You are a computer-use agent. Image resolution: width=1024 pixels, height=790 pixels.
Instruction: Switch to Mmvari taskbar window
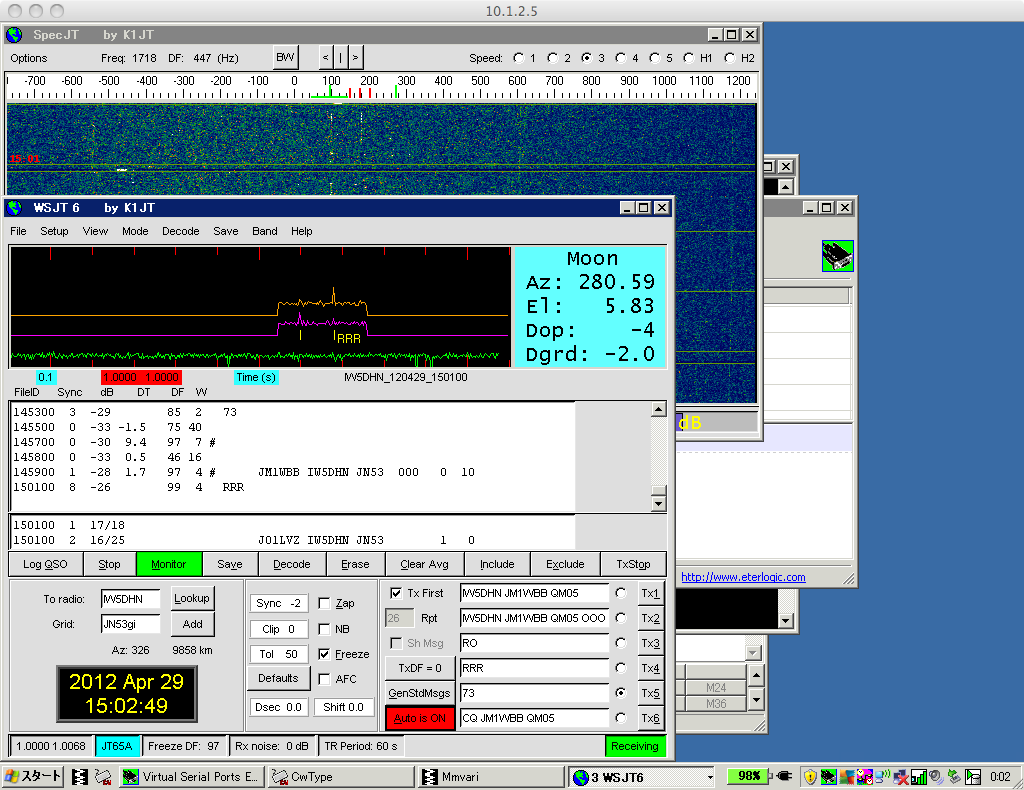[x=491, y=776]
